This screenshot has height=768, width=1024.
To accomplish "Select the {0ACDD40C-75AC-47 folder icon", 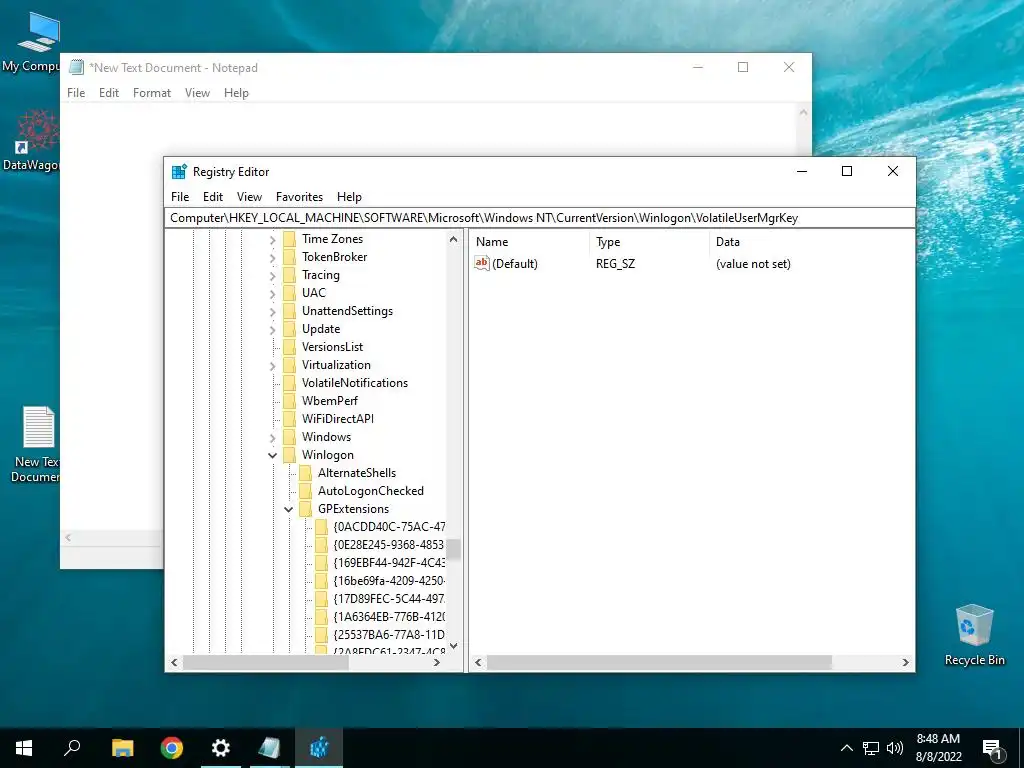I will click(x=321, y=526).
